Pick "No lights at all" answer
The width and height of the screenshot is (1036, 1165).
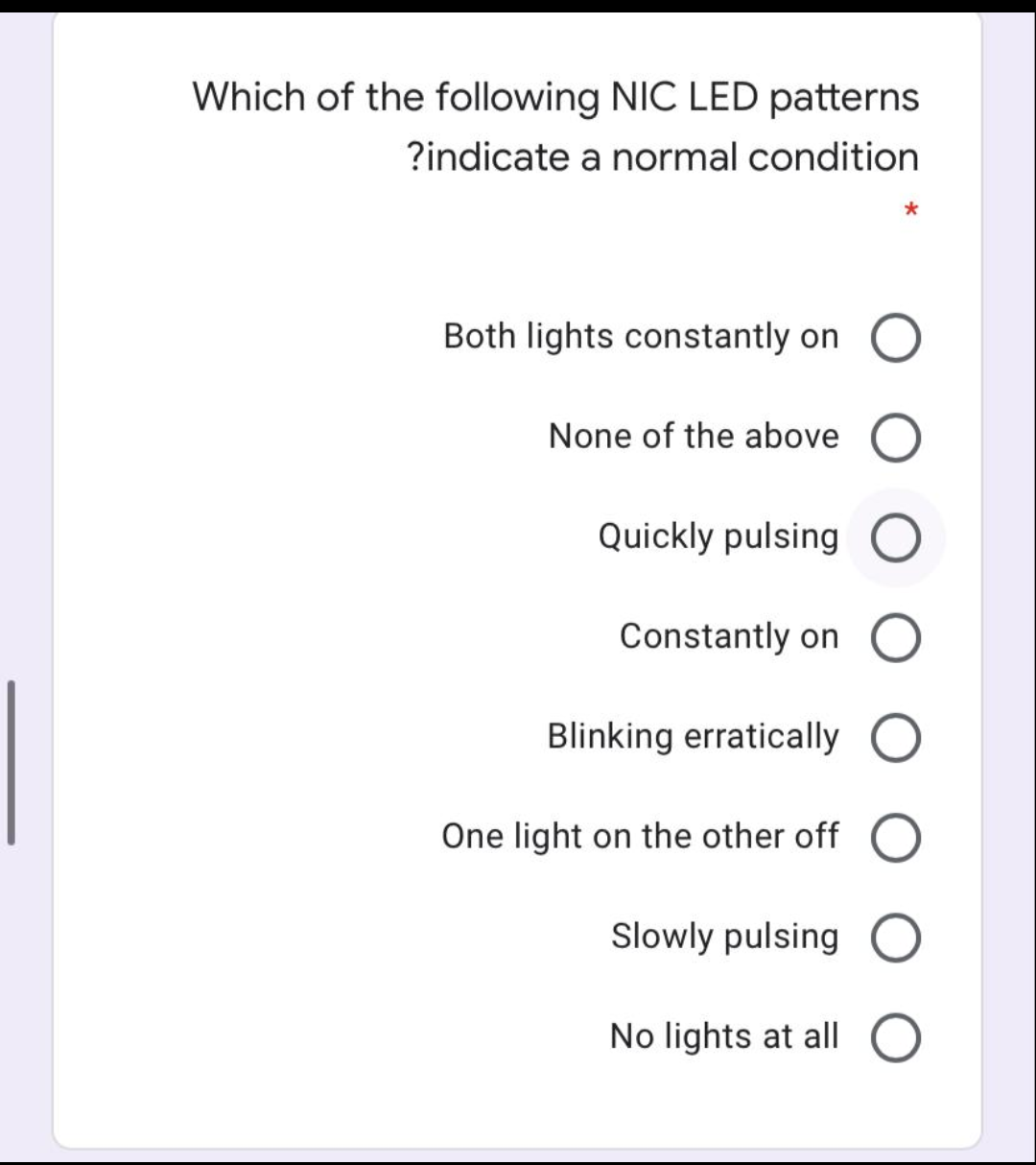click(x=895, y=1037)
